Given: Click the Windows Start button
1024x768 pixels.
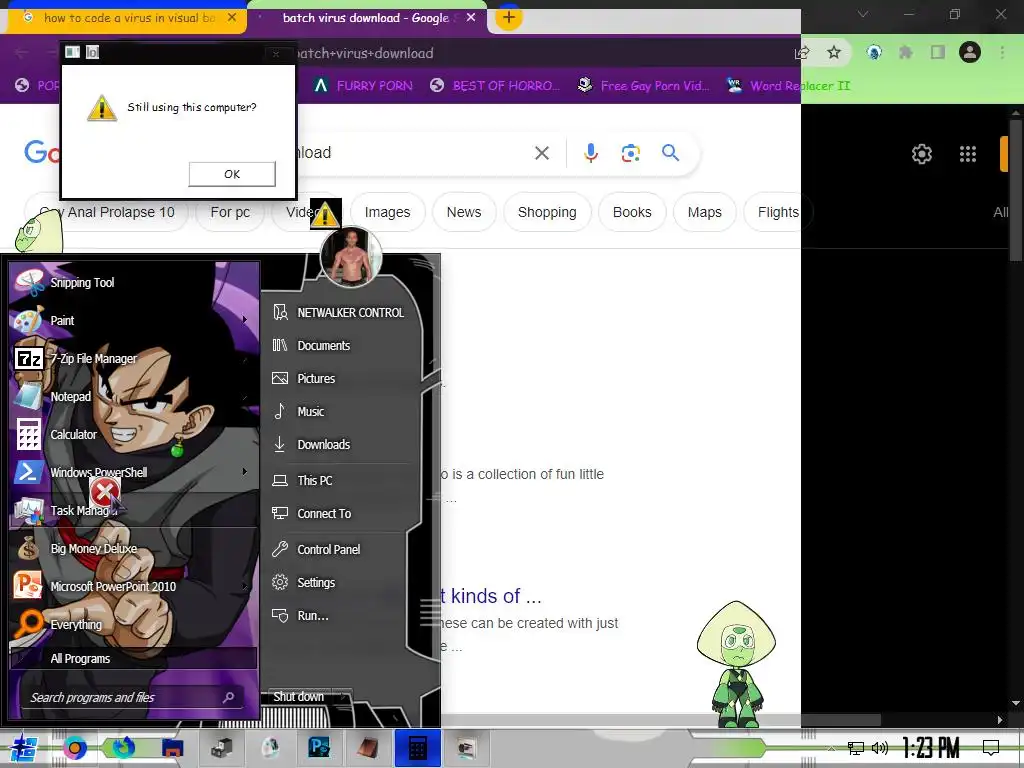Looking at the screenshot, I should 22,748.
